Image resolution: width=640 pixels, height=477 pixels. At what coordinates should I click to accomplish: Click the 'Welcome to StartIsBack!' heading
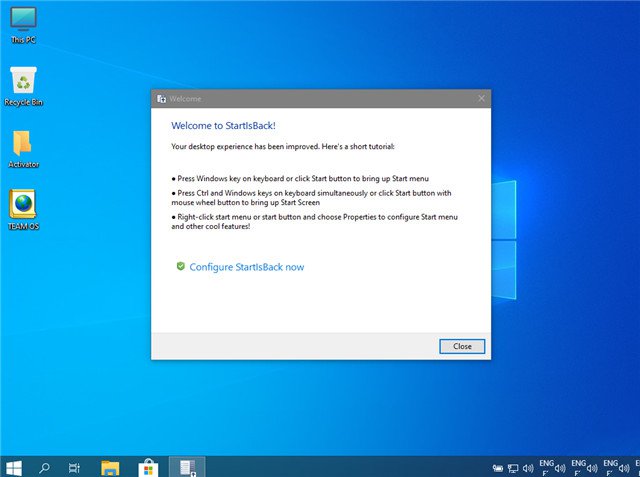(x=223, y=126)
